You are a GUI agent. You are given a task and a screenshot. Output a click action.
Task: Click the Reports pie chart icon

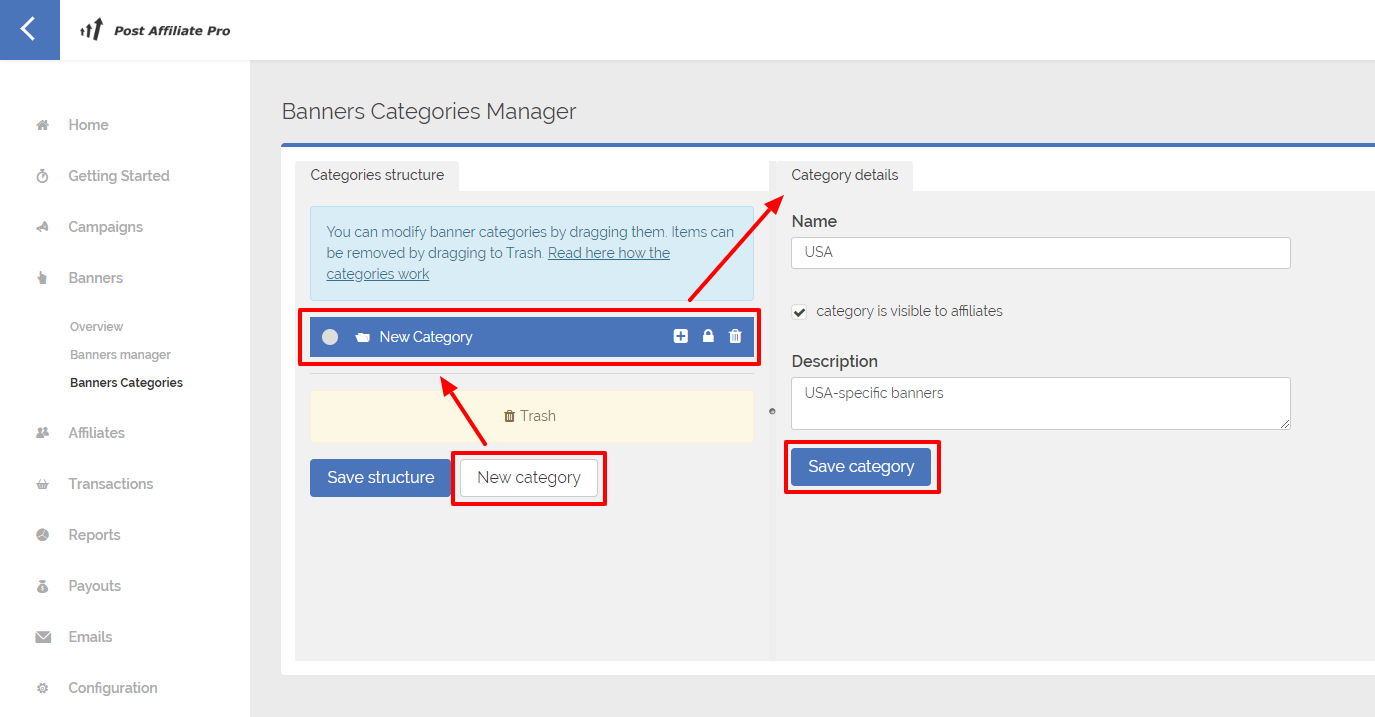coord(42,535)
